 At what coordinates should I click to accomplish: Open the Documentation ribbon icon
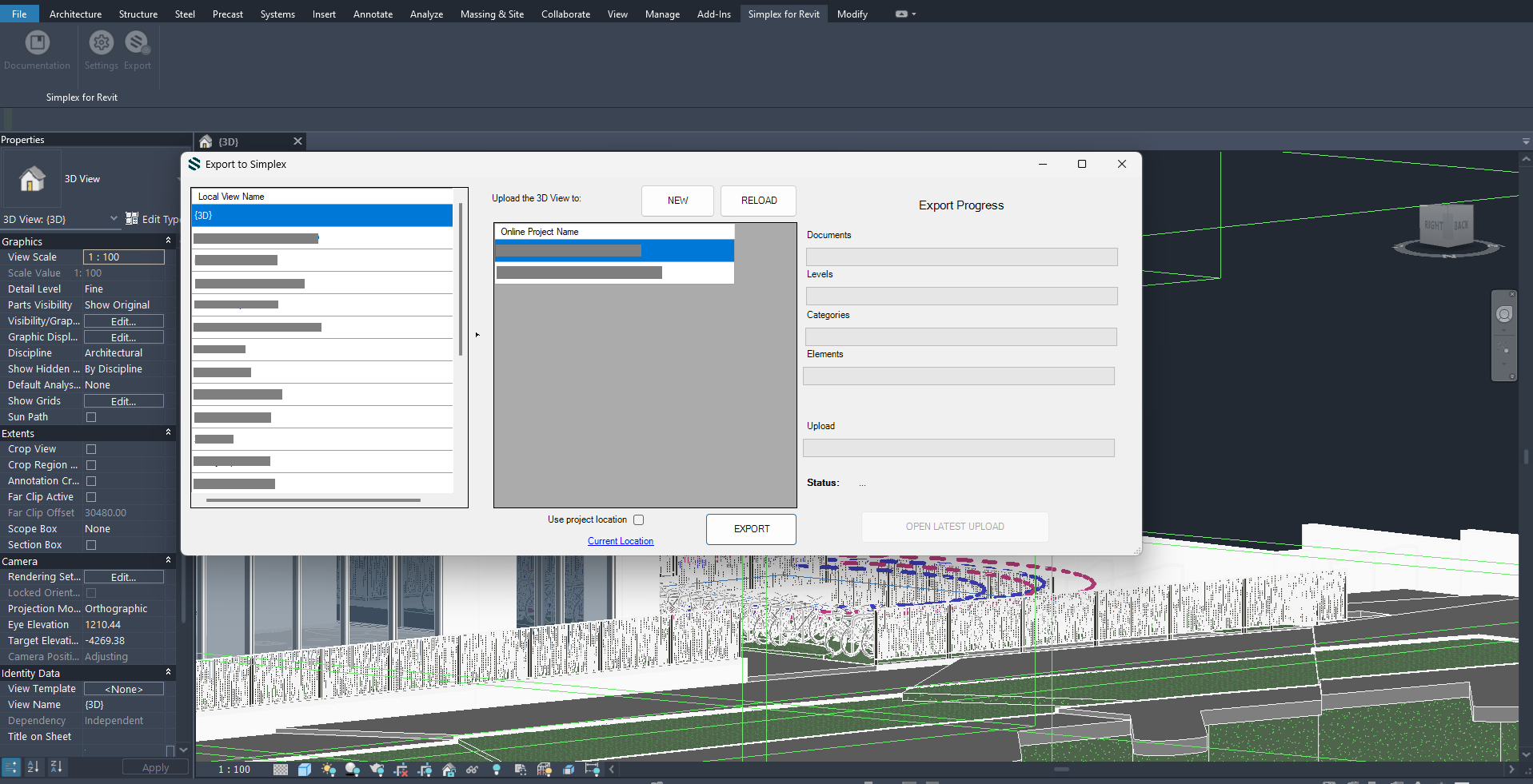click(x=37, y=43)
